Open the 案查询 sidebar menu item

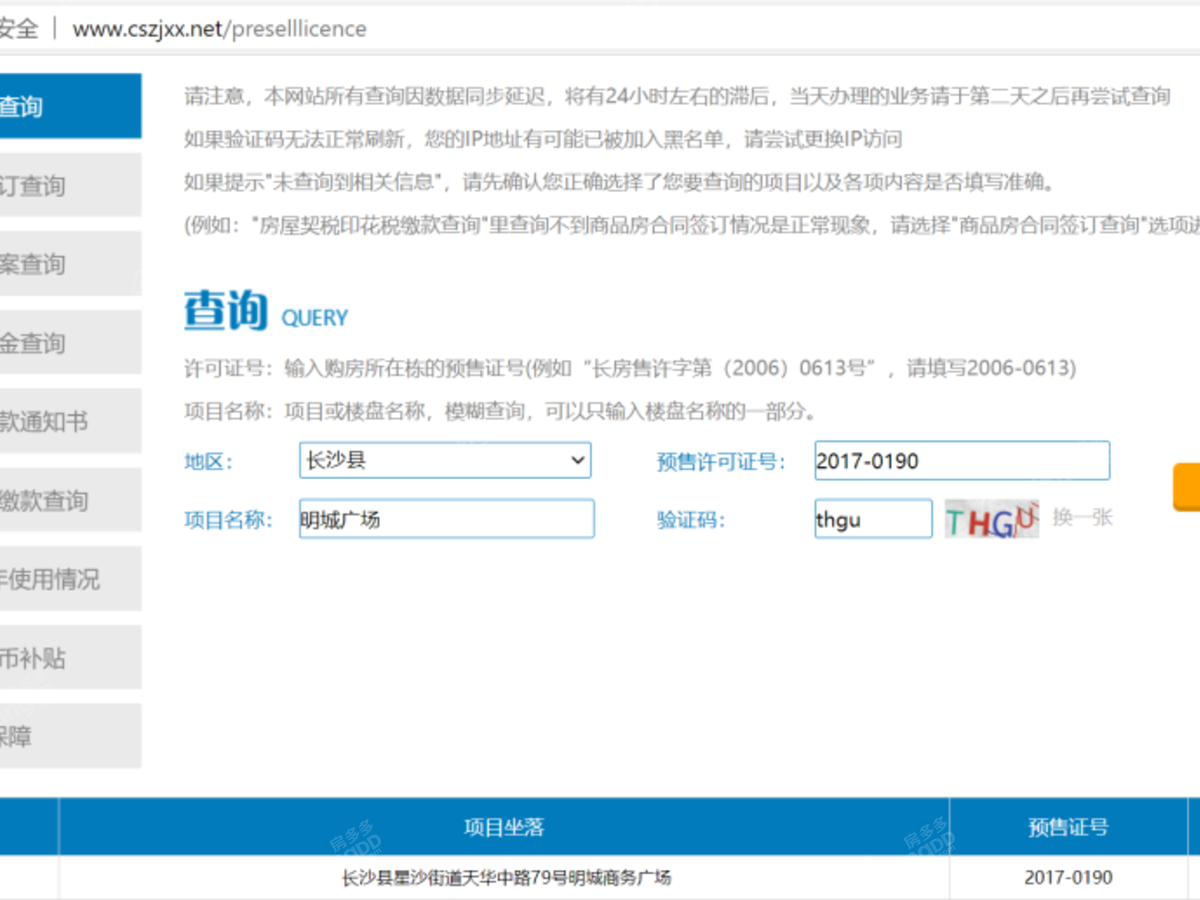click(x=70, y=264)
